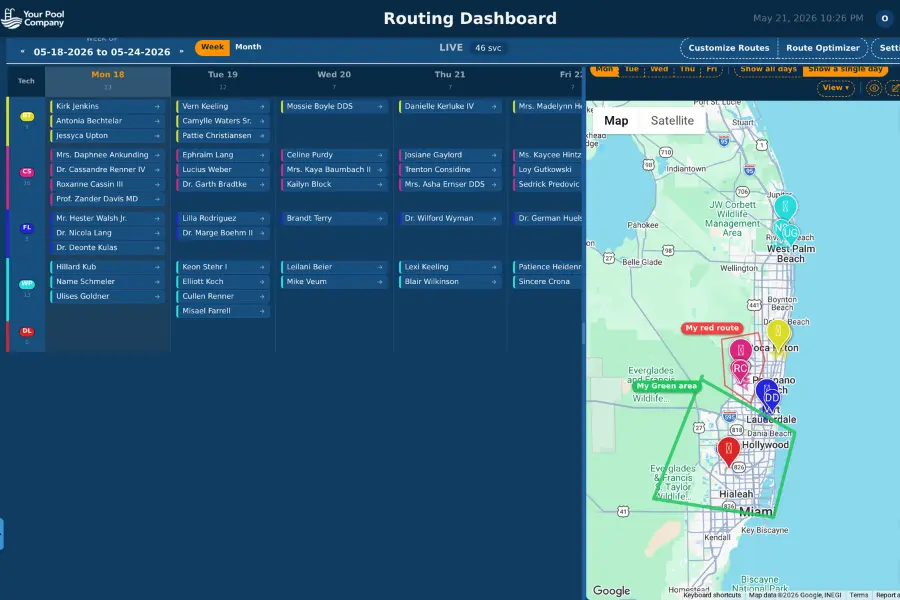The height and width of the screenshot is (600, 900).
Task: Select Thu map day filter
Action: click(x=687, y=69)
